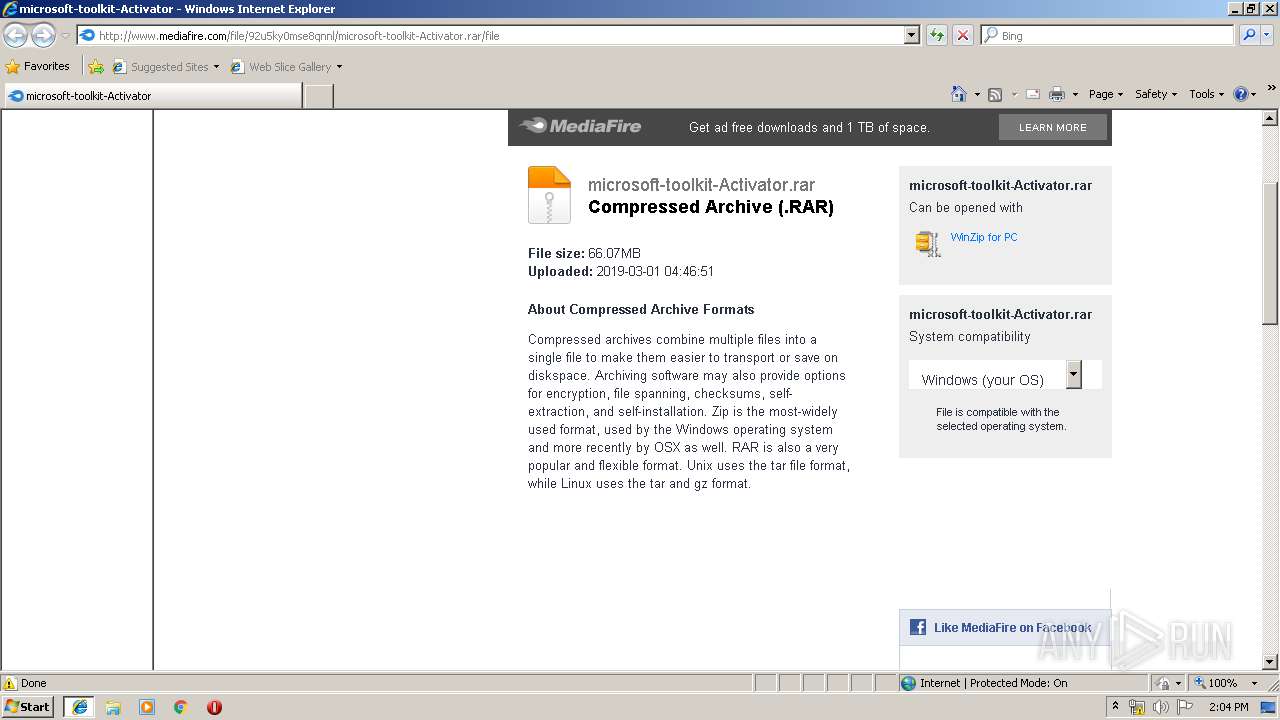Open the Tools menu

(x=1207, y=94)
